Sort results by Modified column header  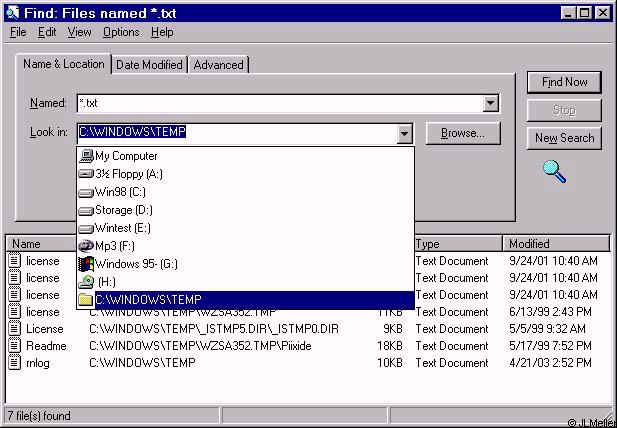pyautogui.click(x=556, y=244)
